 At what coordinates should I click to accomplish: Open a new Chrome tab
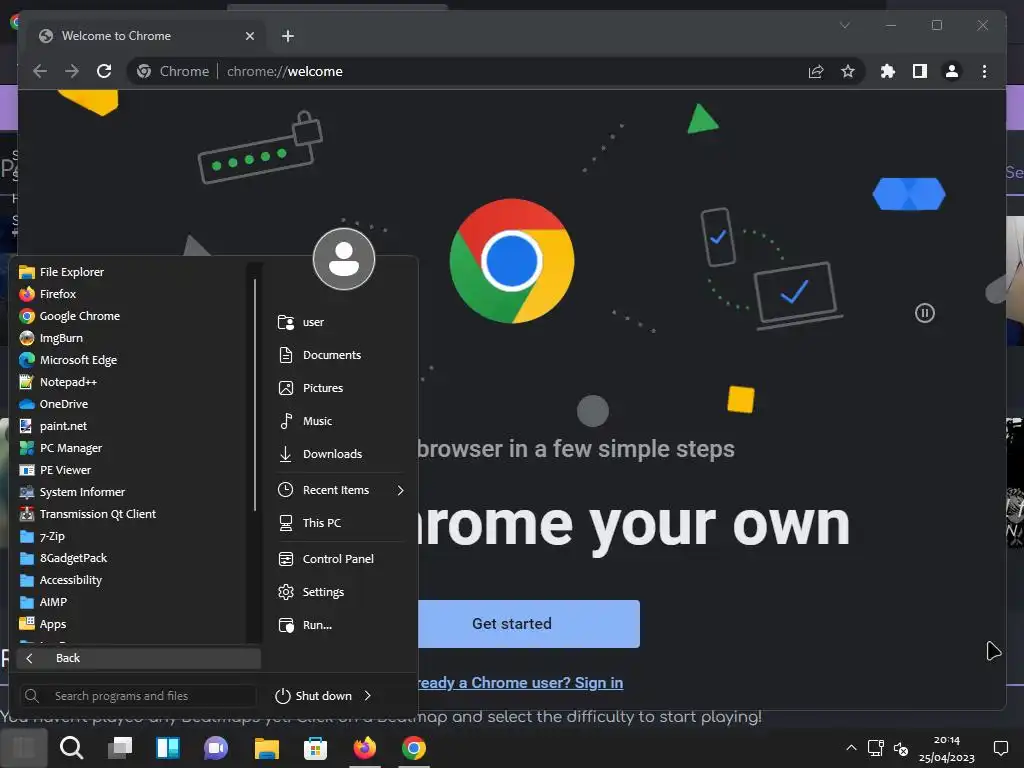point(288,37)
